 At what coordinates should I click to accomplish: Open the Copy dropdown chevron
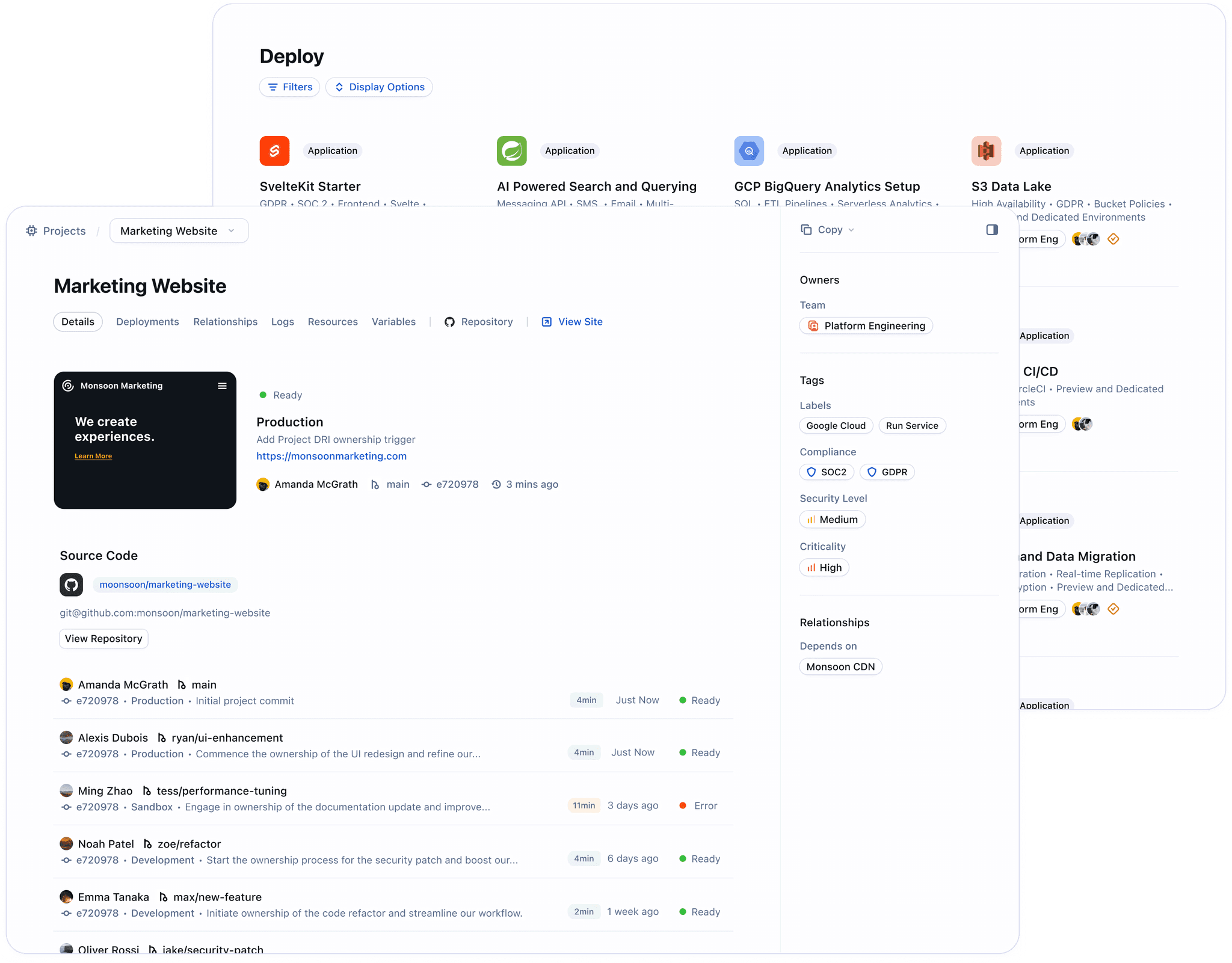851,229
